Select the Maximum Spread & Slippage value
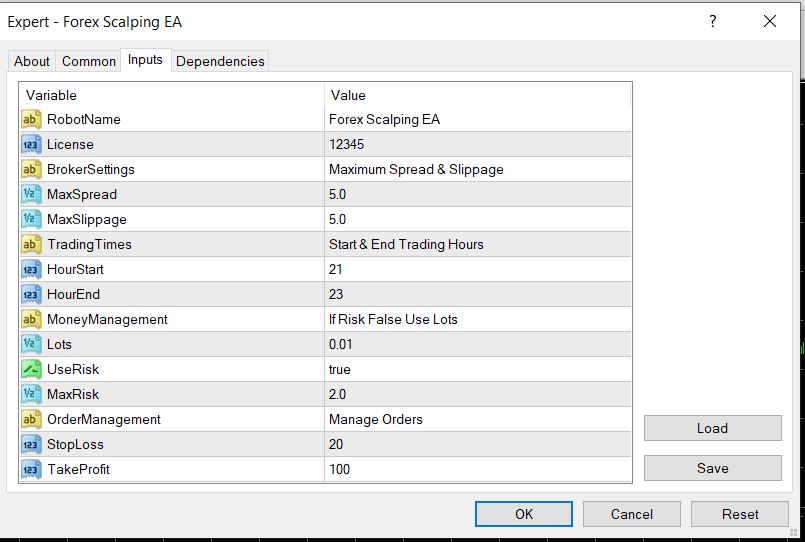 477,169
